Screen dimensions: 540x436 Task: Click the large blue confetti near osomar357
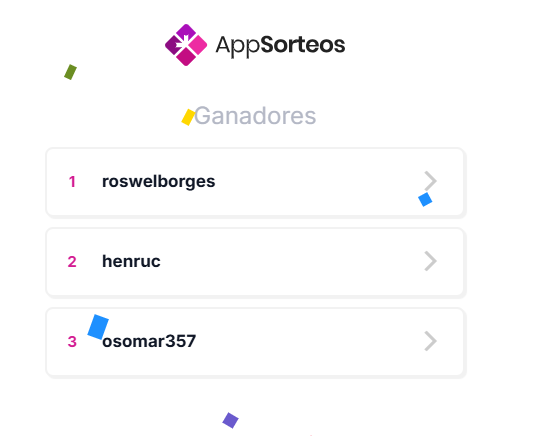[x=98, y=327]
